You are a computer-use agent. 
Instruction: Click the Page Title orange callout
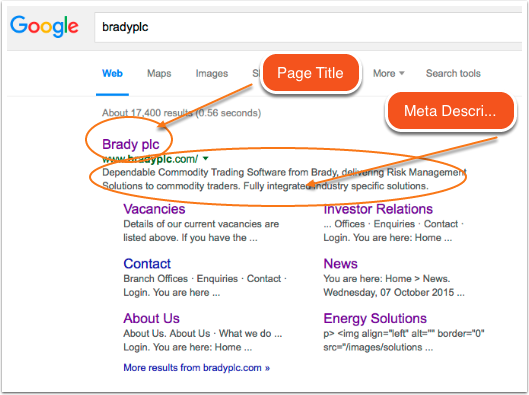click(310, 73)
